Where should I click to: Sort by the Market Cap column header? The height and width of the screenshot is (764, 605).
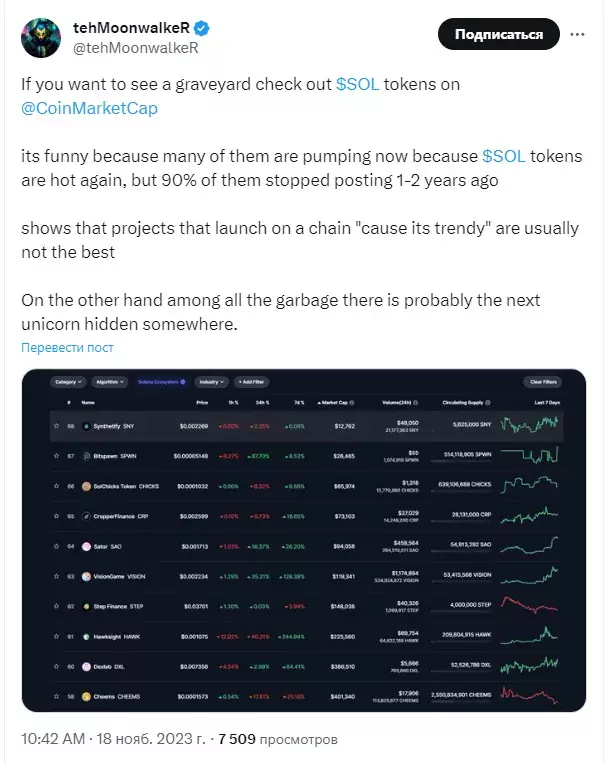tap(336, 403)
